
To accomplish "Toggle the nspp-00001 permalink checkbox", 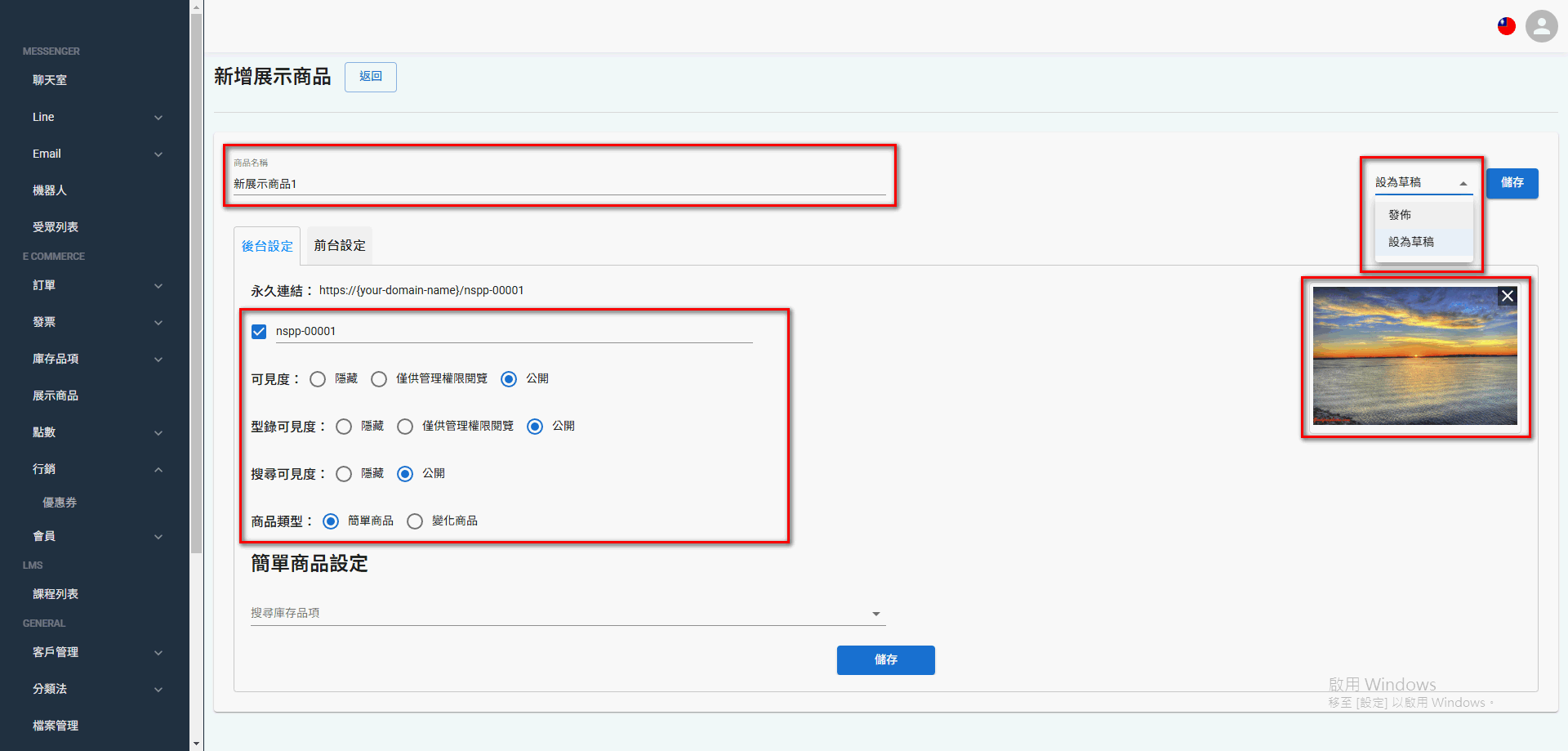I will point(259,331).
